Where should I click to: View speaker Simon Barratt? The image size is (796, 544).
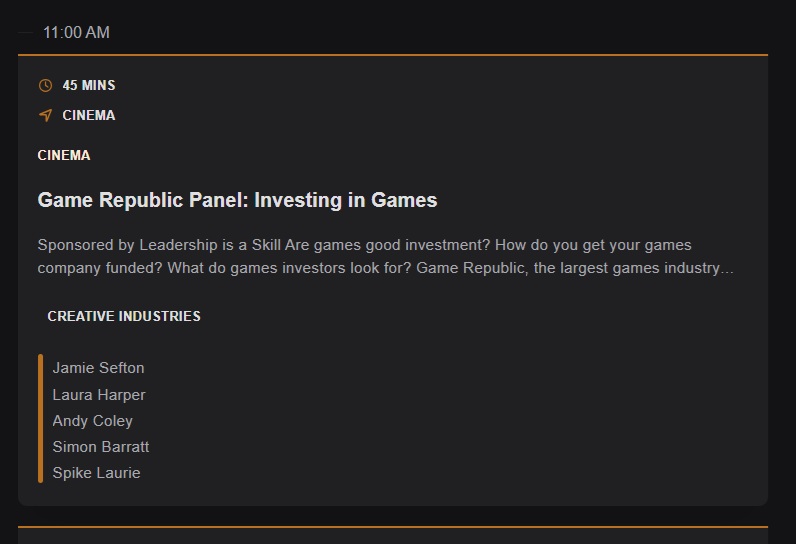click(101, 447)
